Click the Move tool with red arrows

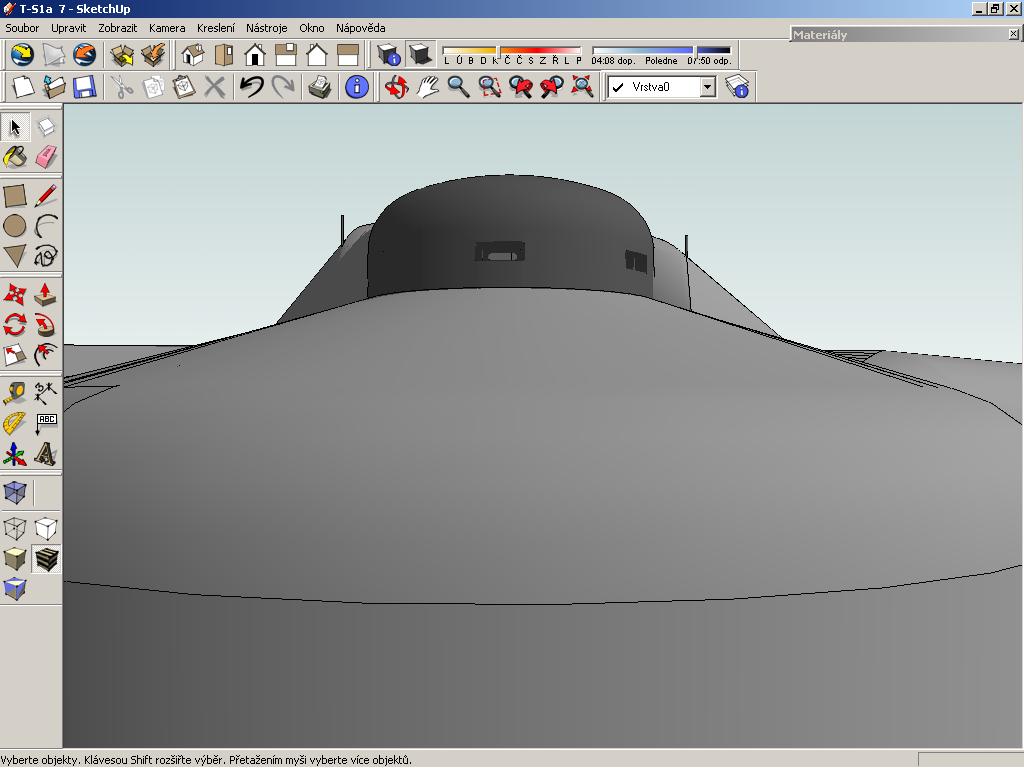point(15,294)
